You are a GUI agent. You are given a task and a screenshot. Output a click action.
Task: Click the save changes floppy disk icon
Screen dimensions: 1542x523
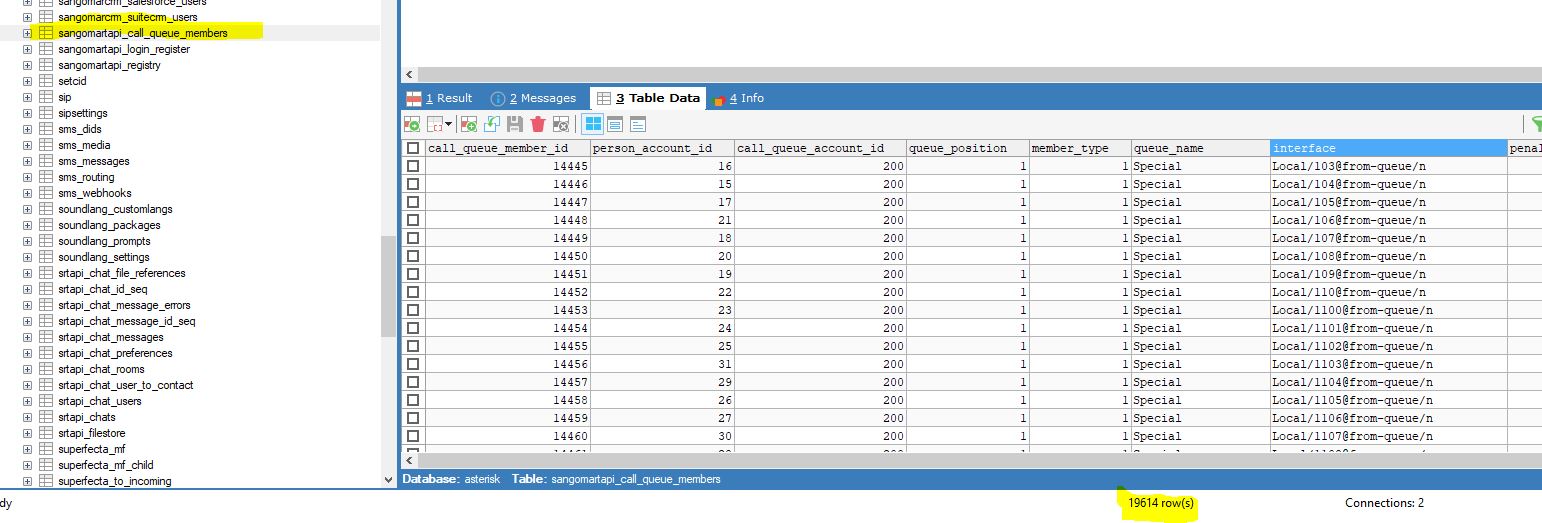click(x=515, y=124)
